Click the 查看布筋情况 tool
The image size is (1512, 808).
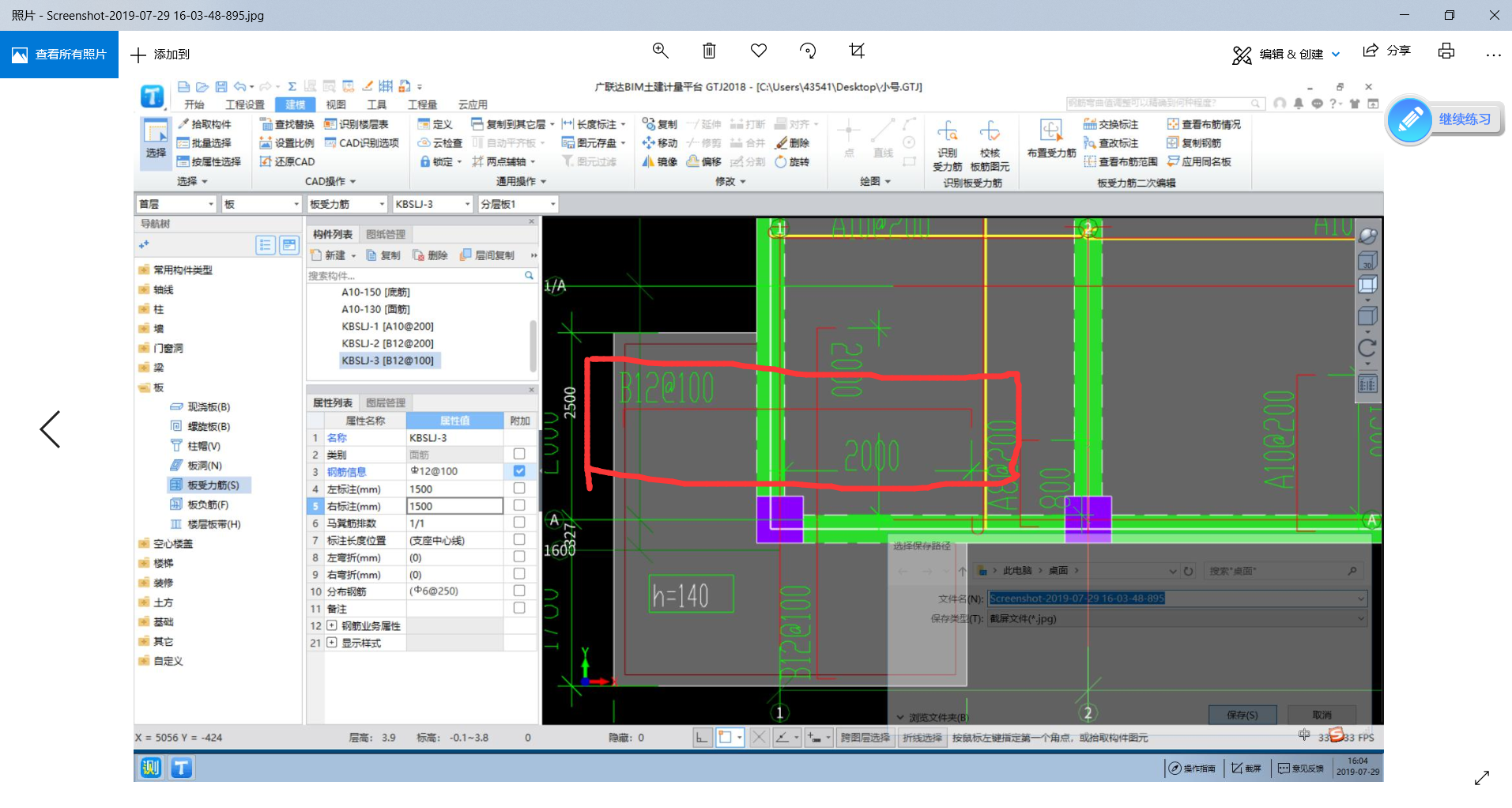click(1204, 124)
